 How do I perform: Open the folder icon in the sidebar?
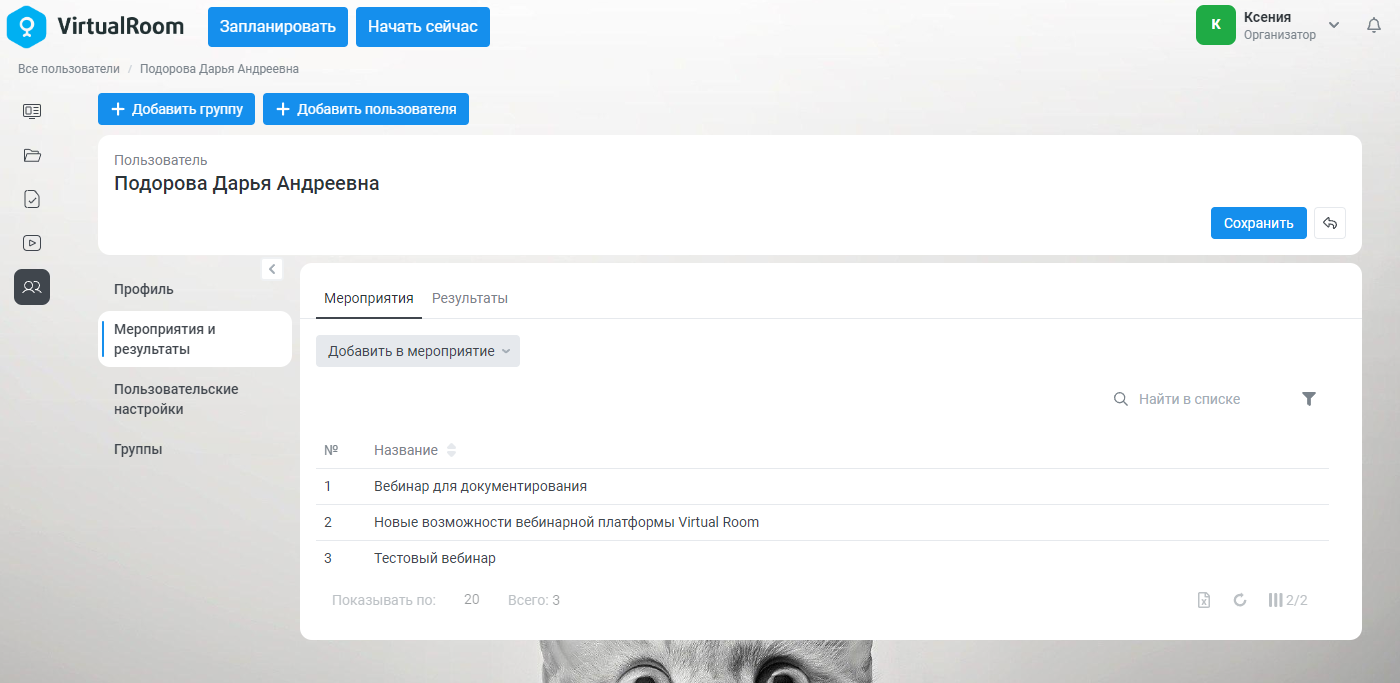(32, 155)
